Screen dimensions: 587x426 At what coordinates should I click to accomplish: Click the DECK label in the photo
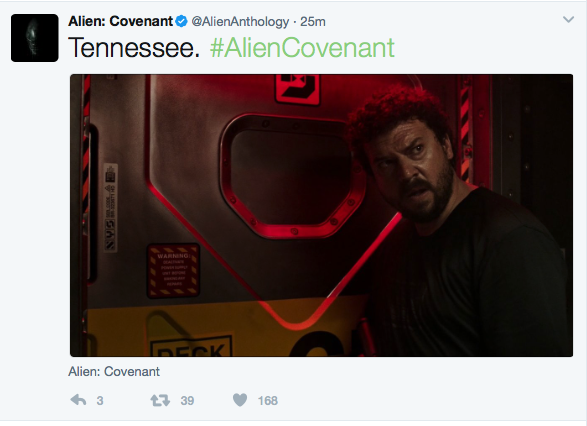coord(191,345)
